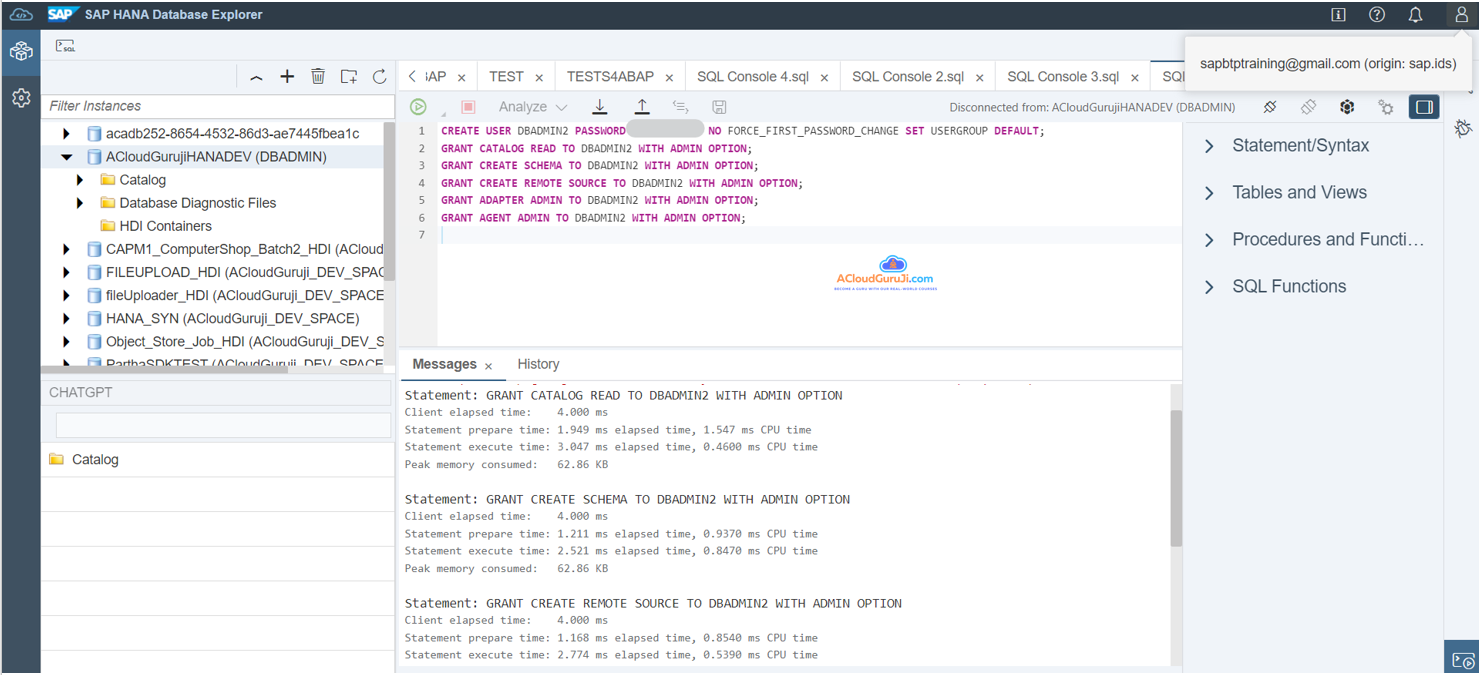Viewport: 1479px width, 675px height.
Task: Refresh the database instances list
Action: tap(379, 77)
